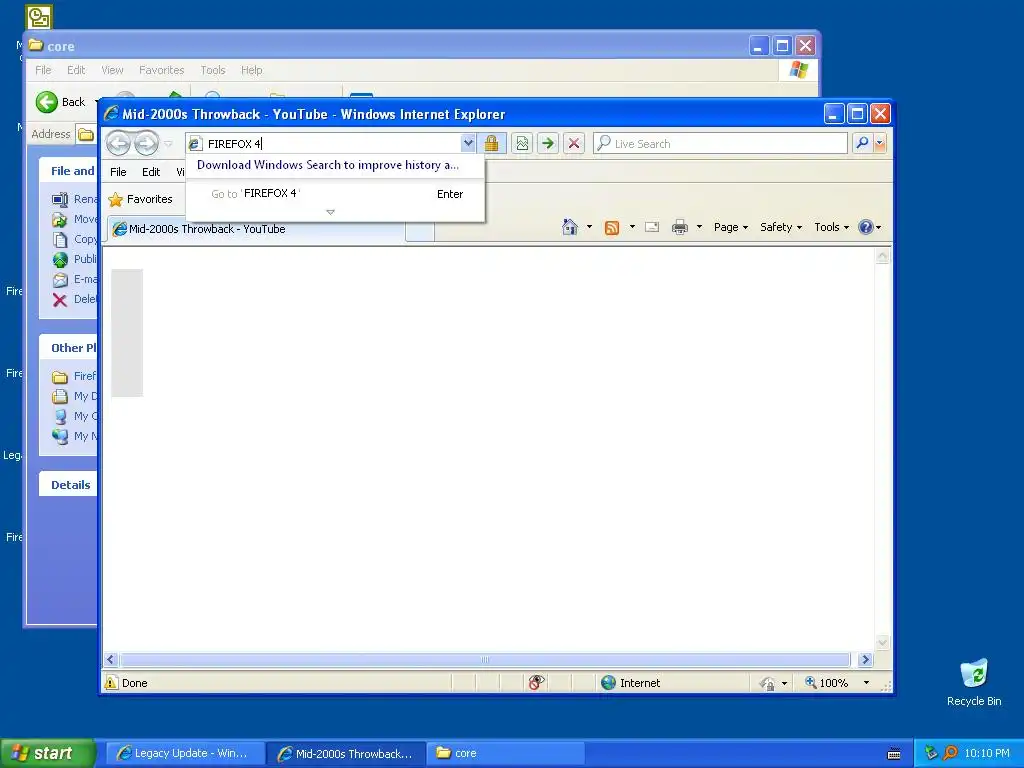The height and width of the screenshot is (768, 1024).
Task: Open the Home button dropdown arrow
Action: pyautogui.click(x=589, y=227)
